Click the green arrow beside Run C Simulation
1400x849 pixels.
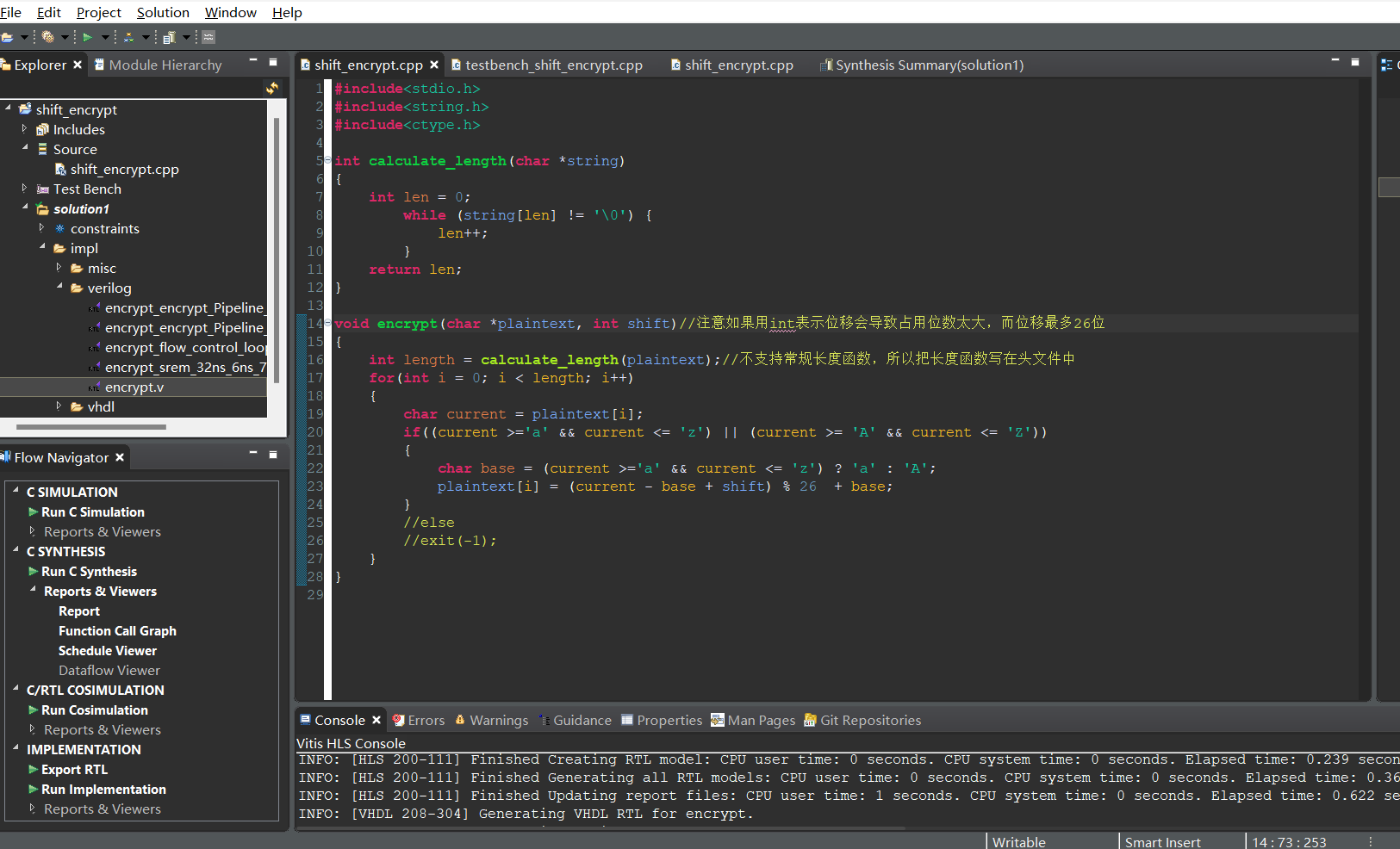(x=33, y=511)
